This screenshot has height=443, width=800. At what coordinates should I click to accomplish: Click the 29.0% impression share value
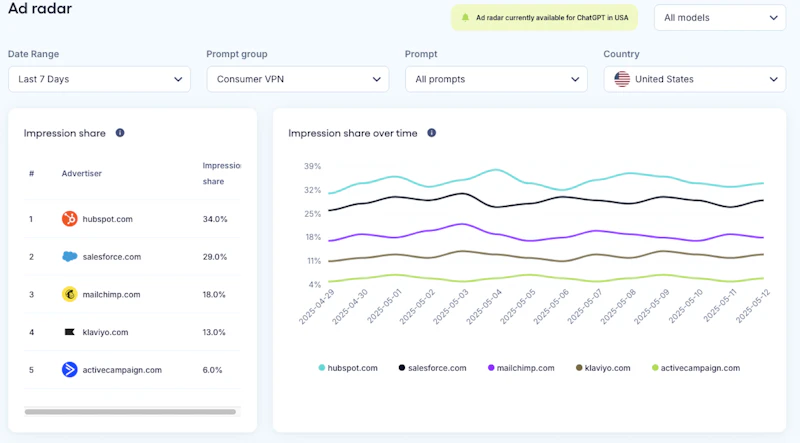coord(215,257)
